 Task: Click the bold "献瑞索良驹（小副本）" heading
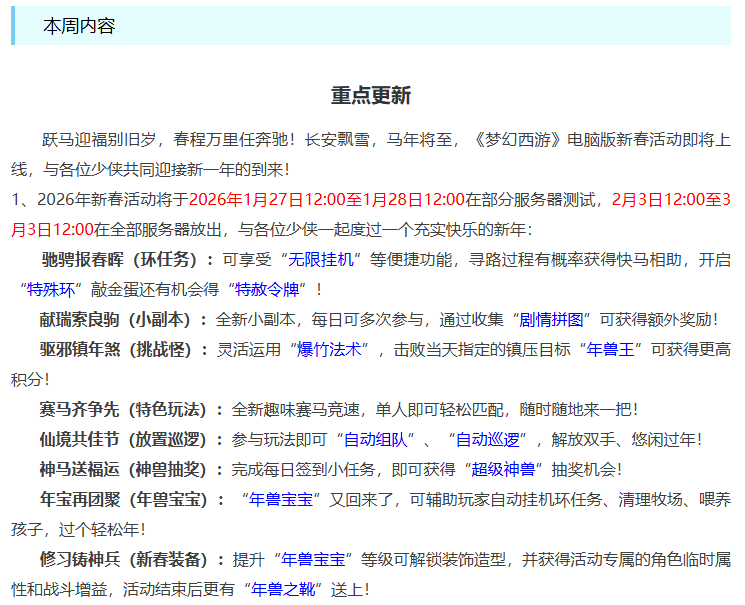(x=126, y=319)
